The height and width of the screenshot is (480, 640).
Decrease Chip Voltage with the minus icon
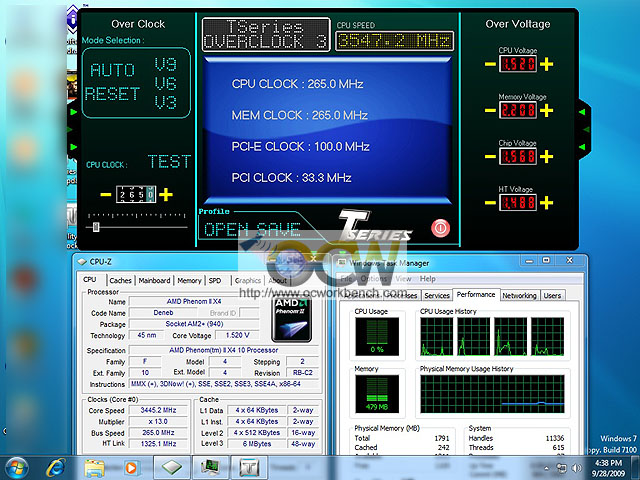(490, 156)
